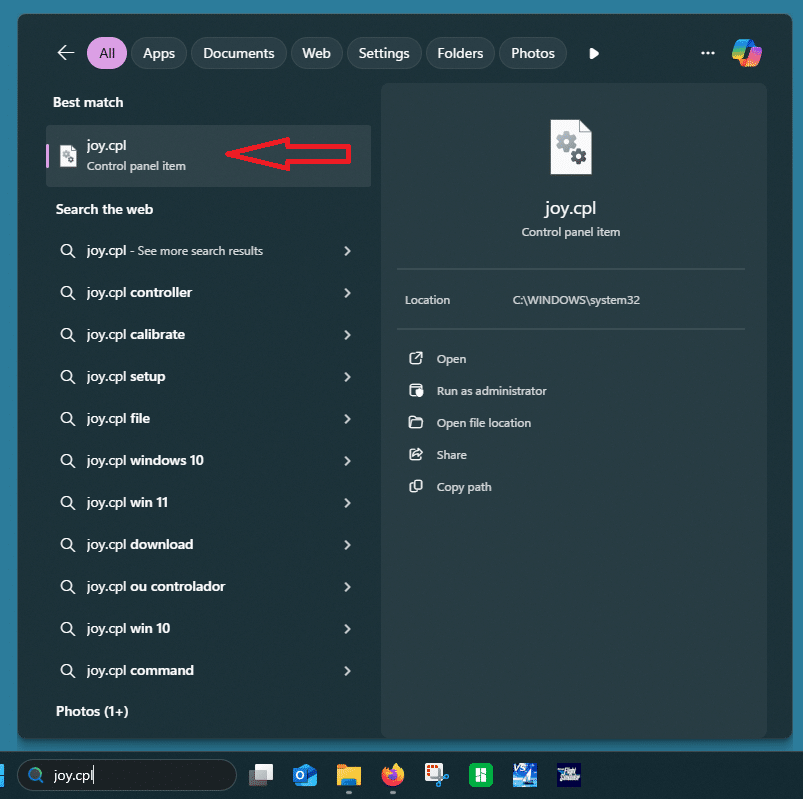Switch to the Web filter tab
Image resolution: width=803 pixels, height=799 pixels.
316,53
